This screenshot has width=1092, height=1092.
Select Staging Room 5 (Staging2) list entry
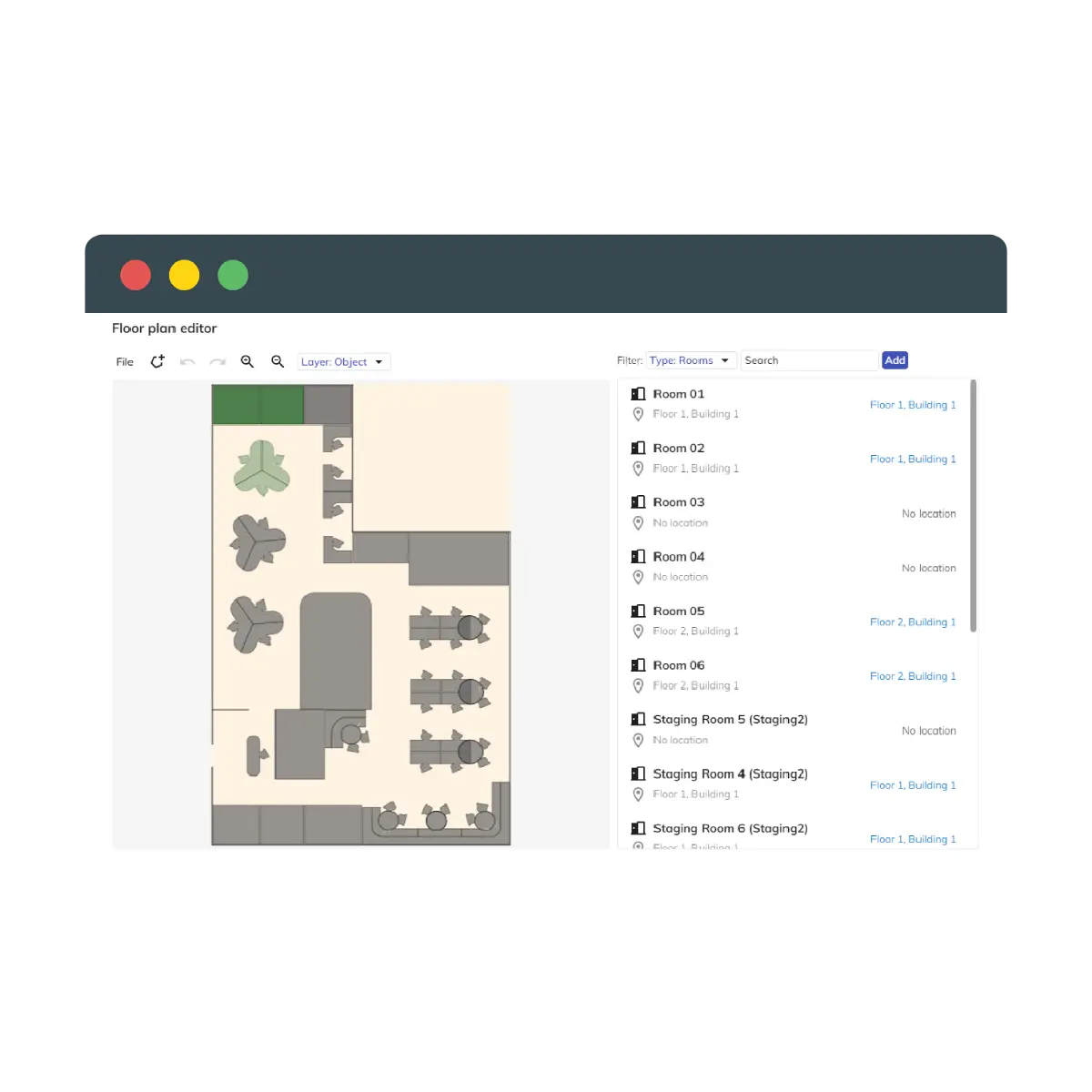[730, 720]
